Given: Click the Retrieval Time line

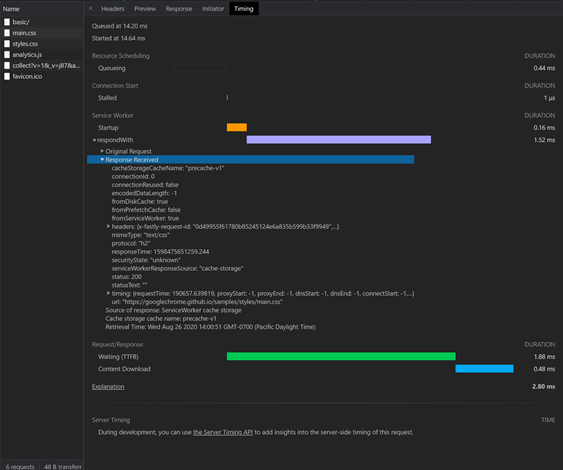Looking at the screenshot, I should [211, 327].
